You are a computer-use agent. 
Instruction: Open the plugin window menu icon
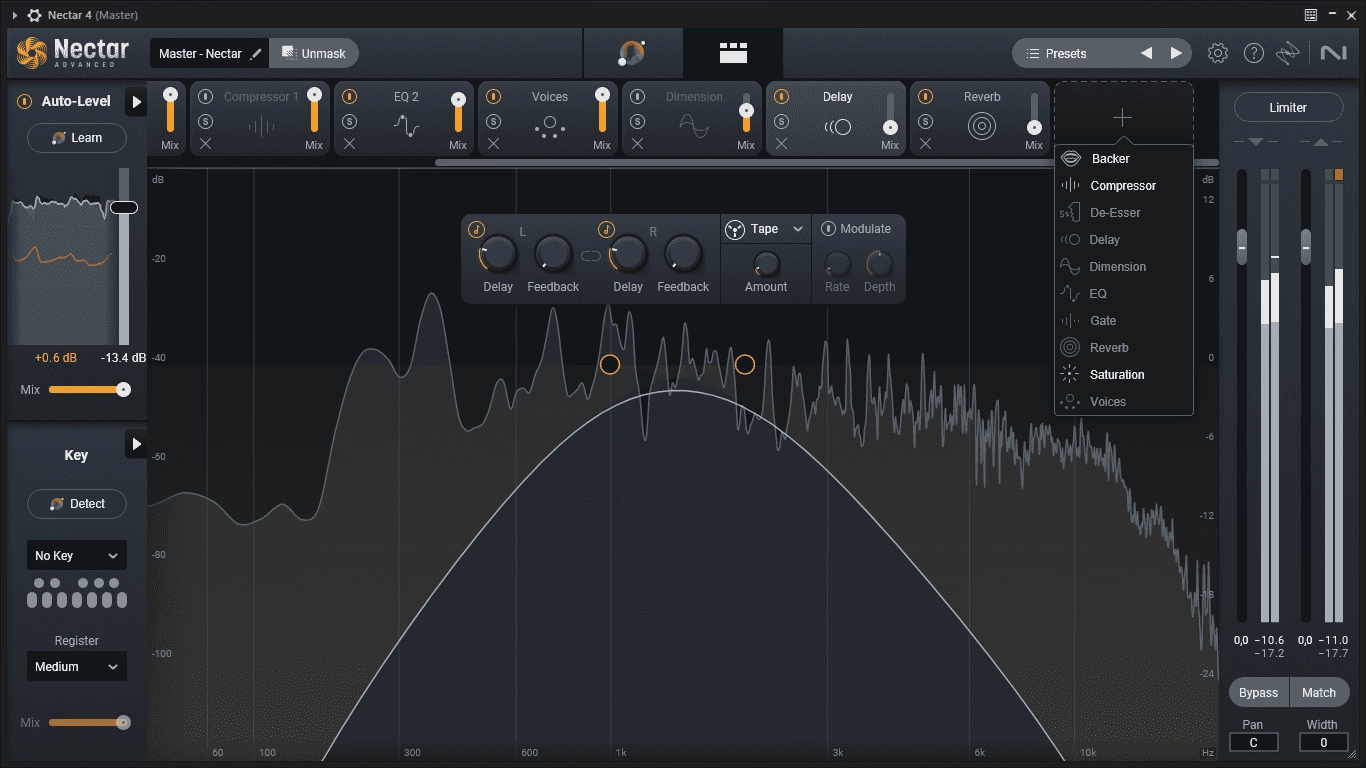click(x=1311, y=15)
